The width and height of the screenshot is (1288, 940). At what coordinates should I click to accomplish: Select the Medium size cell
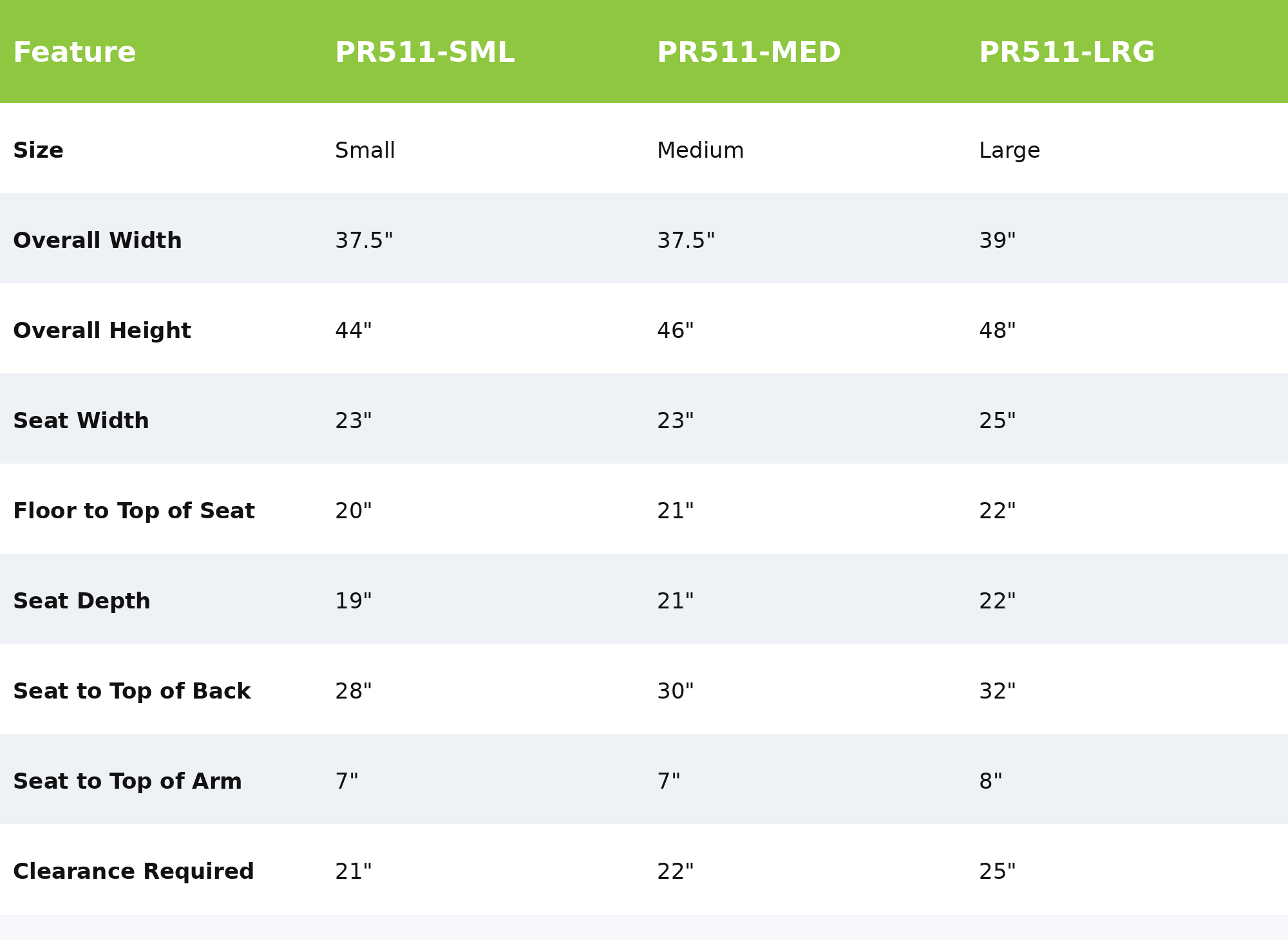tap(700, 151)
